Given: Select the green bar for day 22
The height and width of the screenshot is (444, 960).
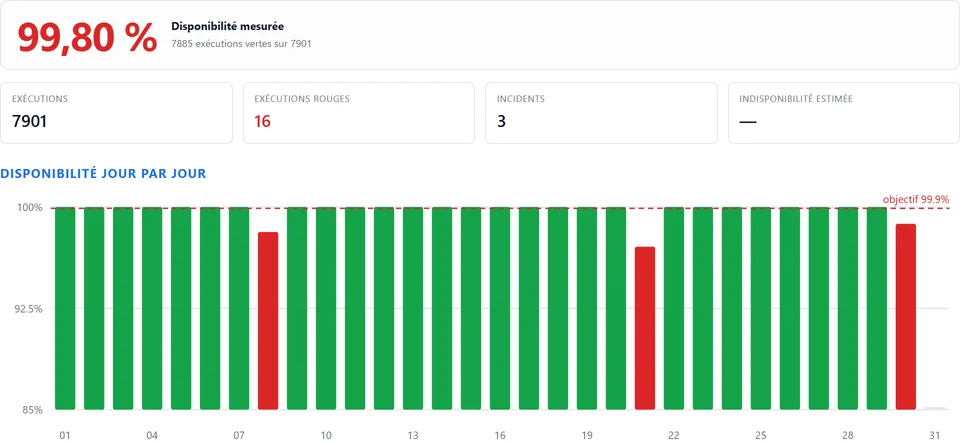Looking at the screenshot, I should (x=673, y=308).
